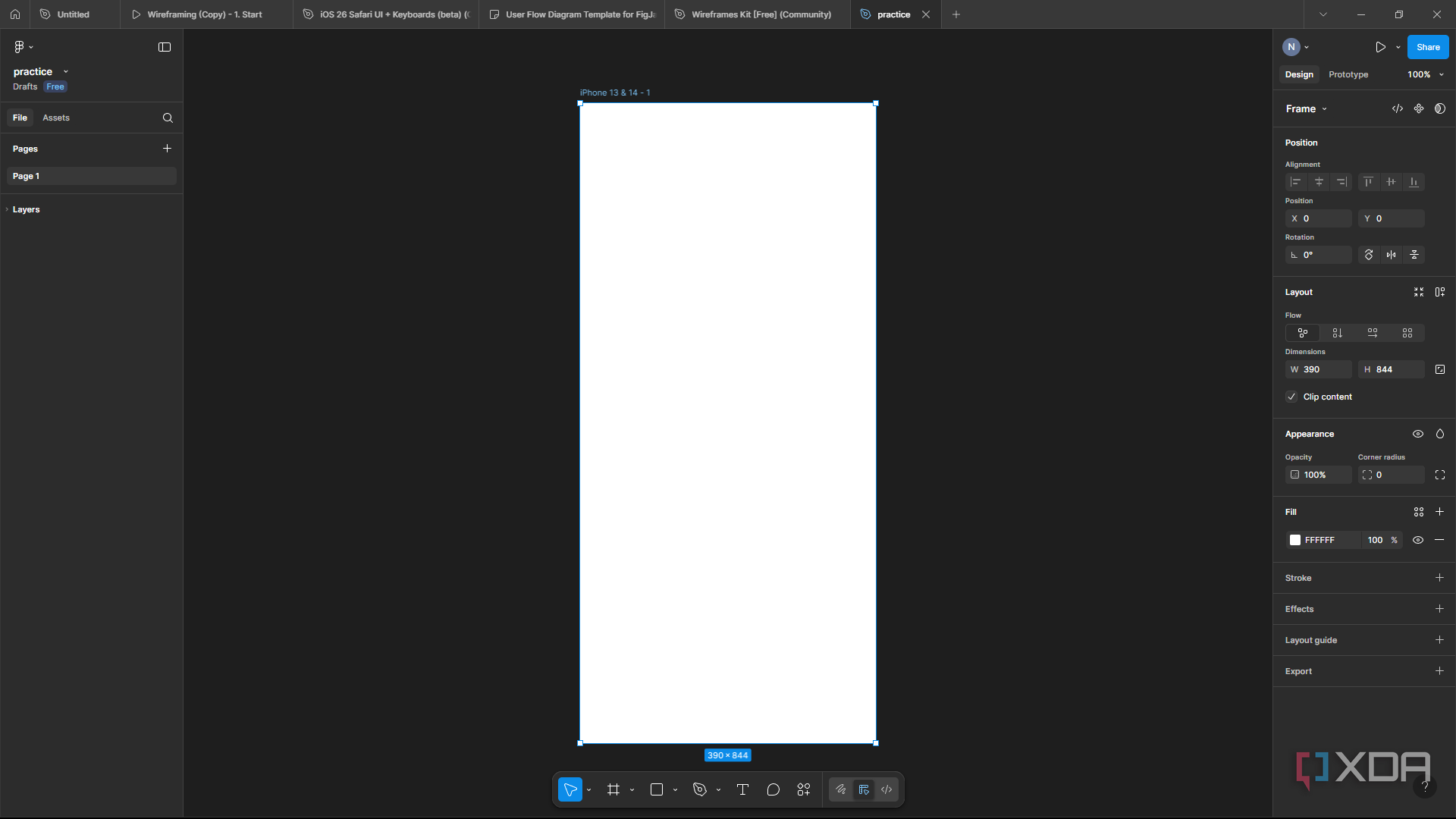The image size is (1456, 819).
Task: Click the FFFFFF fill color swatch
Action: 1295,540
